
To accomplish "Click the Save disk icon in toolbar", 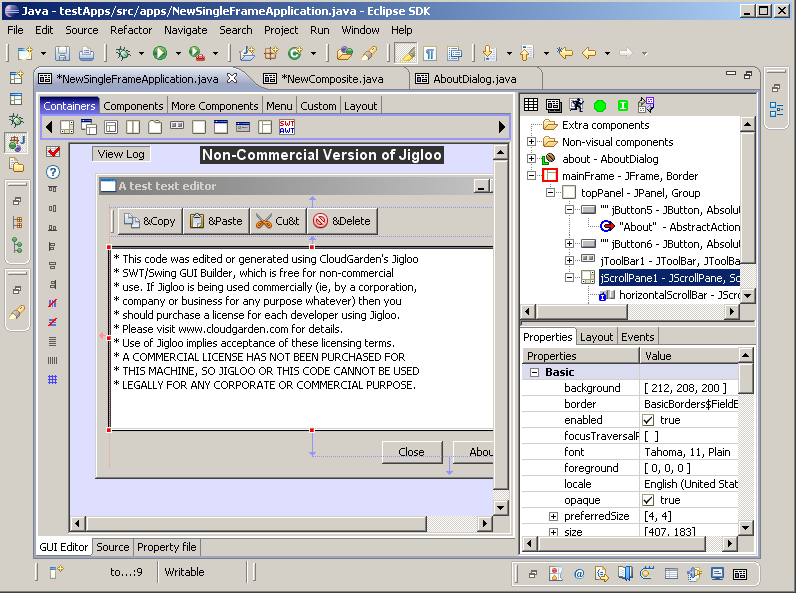I will [x=62, y=53].
